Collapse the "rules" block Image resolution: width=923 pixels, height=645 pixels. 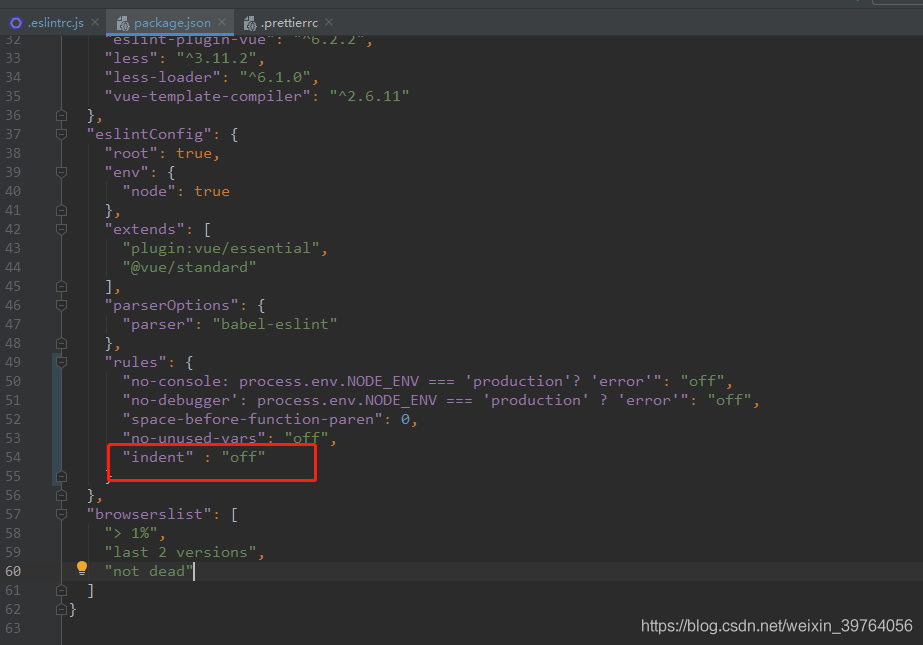62,362
